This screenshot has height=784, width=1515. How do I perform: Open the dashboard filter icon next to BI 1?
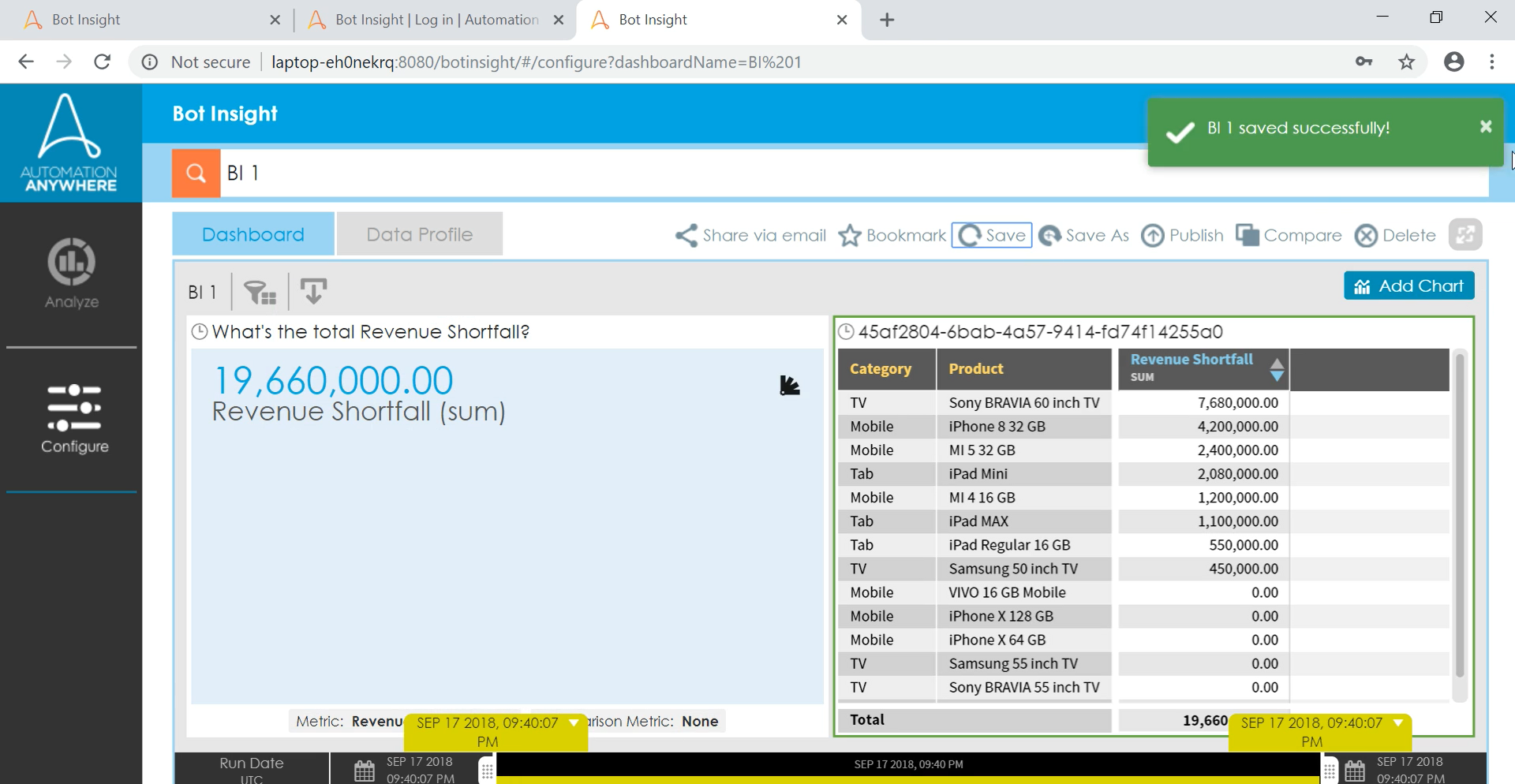point(260,292)
